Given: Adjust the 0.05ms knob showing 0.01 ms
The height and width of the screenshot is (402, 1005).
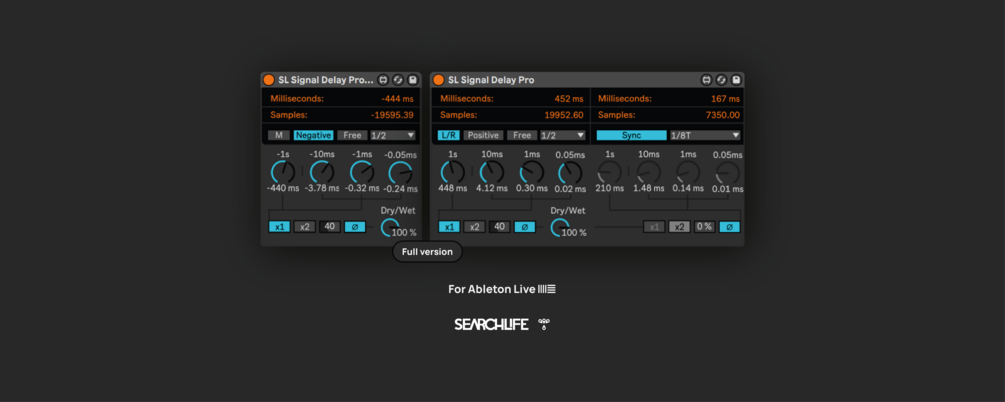Looking at the screenshot, I should (727, 172).
